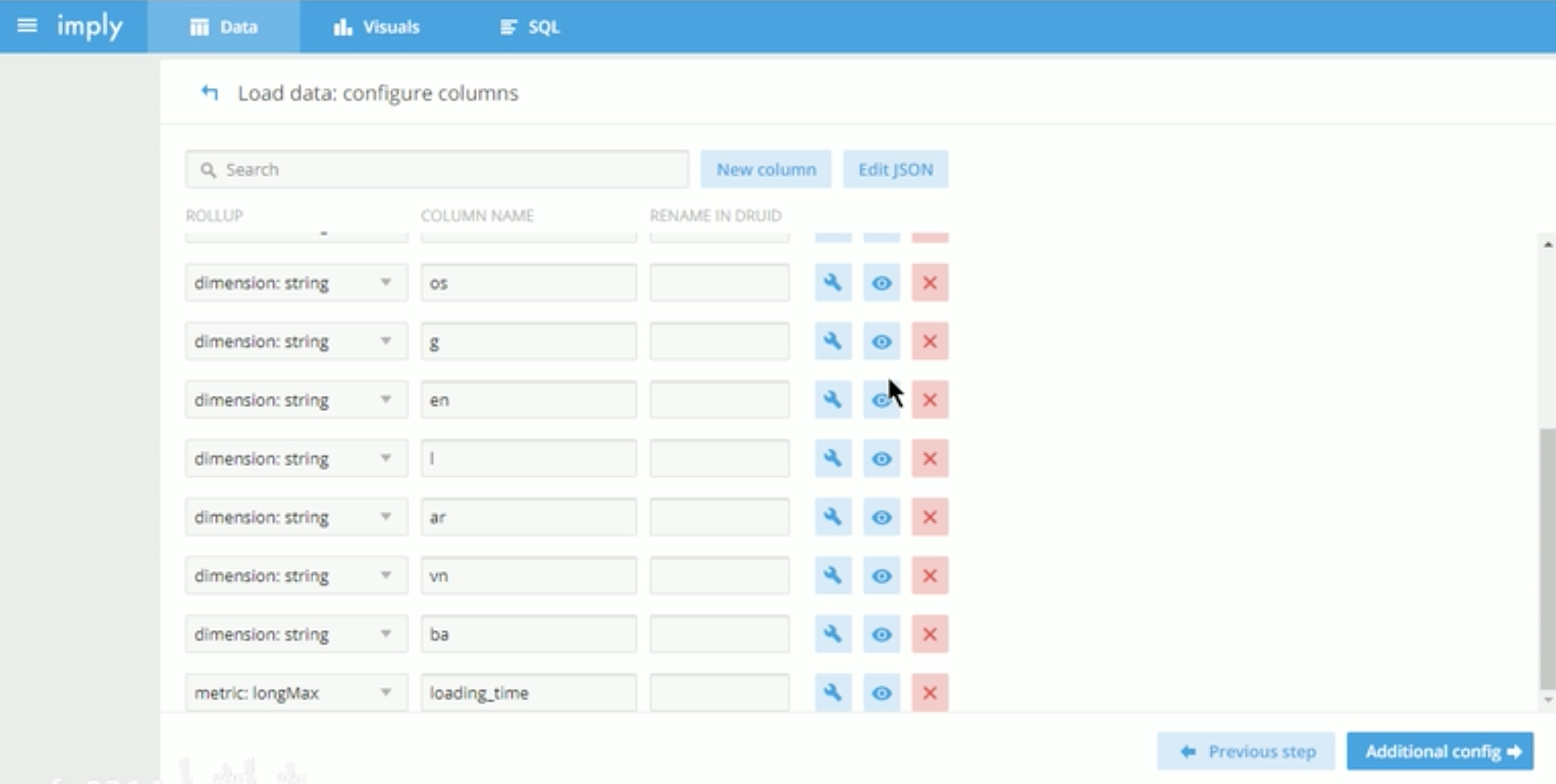The image size is (1556, 784).
Task: Toggle eye preview for the l column
Action: coord(881,458)
